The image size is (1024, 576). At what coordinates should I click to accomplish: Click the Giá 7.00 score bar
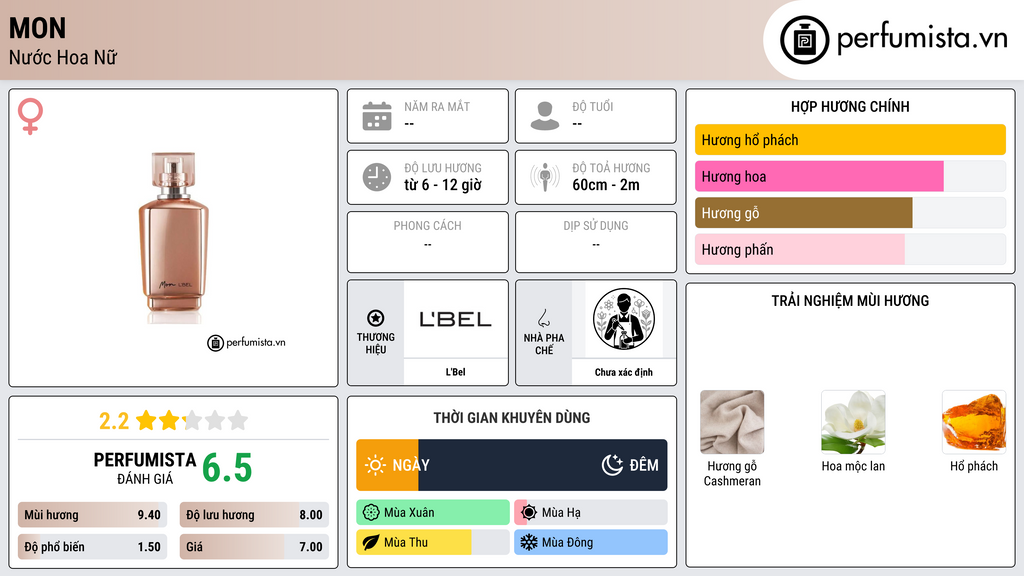point(254,547)
